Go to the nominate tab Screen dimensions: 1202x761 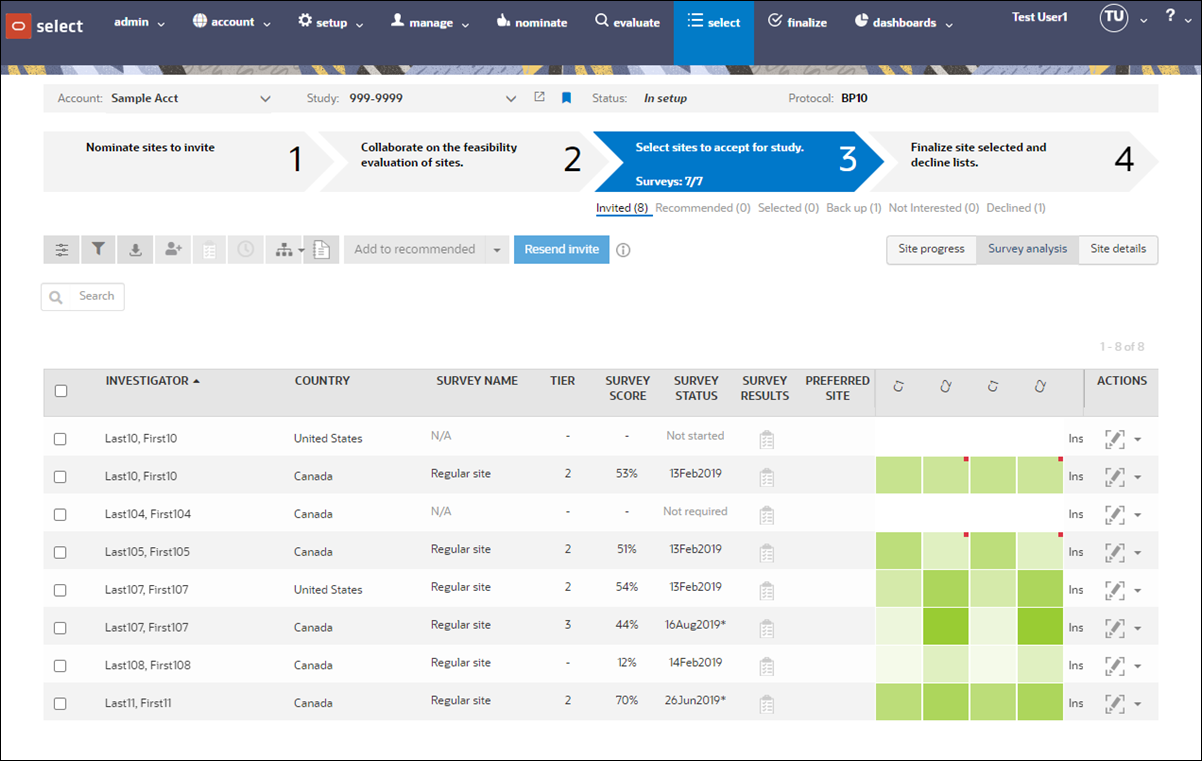pos(532,22)
